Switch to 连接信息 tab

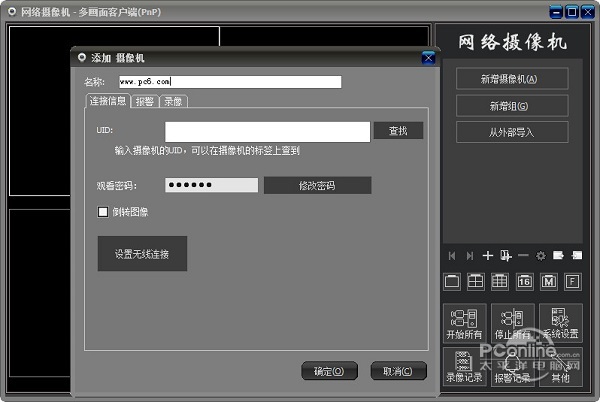click(x=108, y=101)
